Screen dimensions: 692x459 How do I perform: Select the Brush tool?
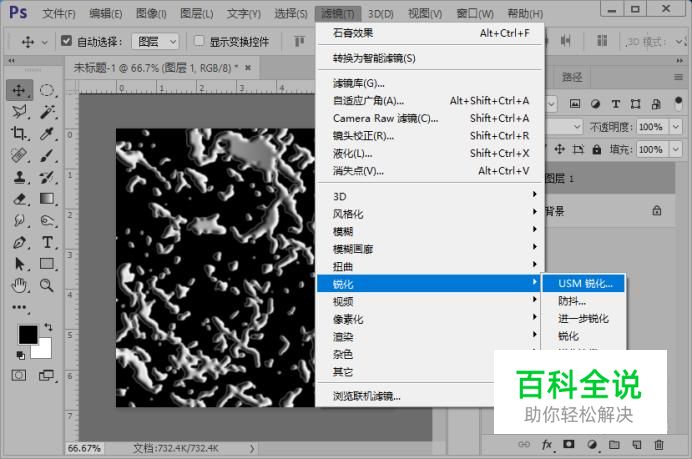(x=47, y=155)
